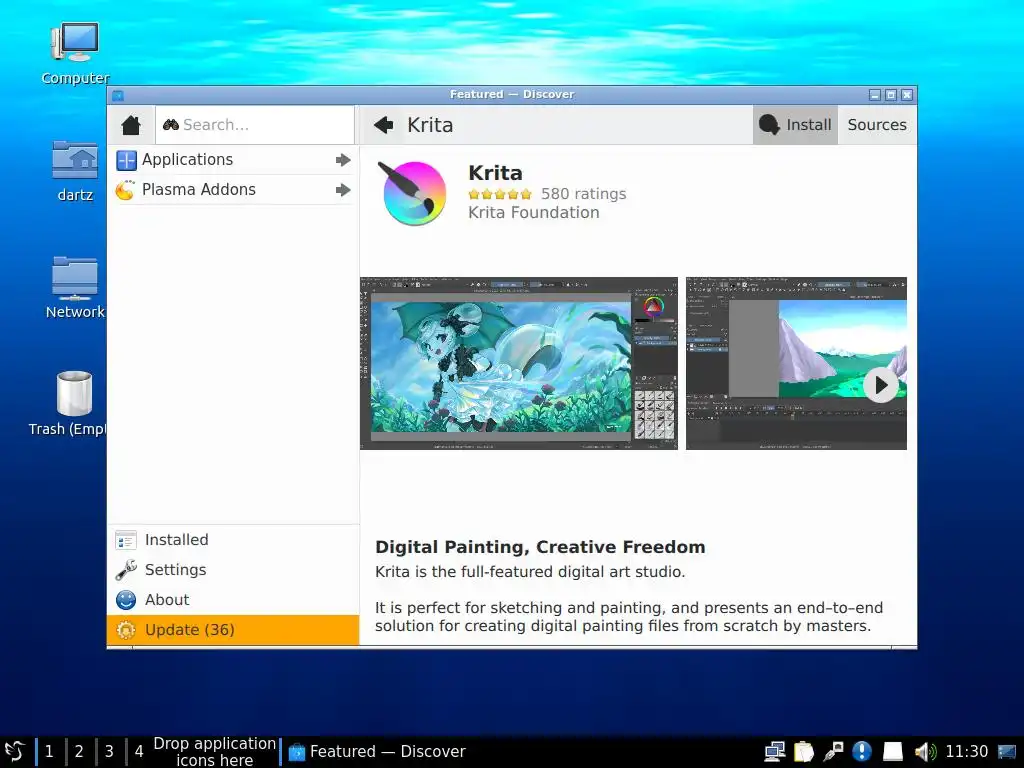Click the binoculars search icon
Viewport: 1024px width, 768px height.
pyautogui.click(x=171, y=125)
